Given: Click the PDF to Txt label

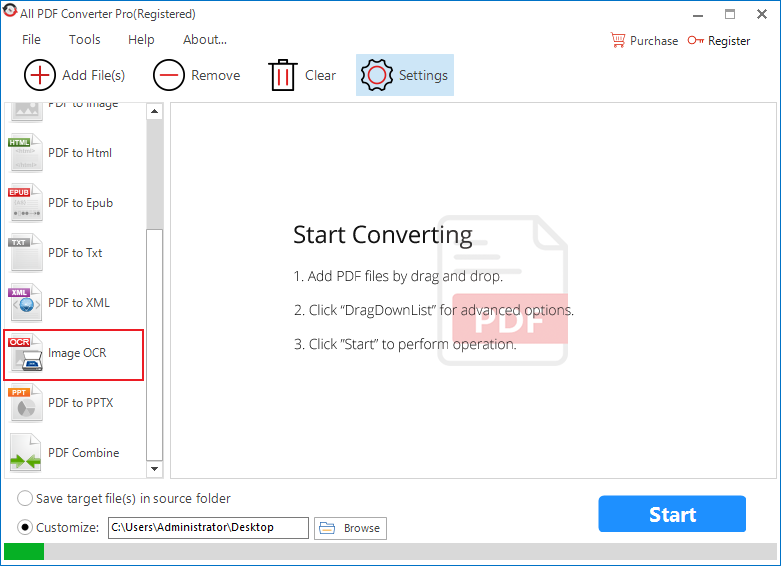Looking at the screenshot, I should [x=75, y=253].
